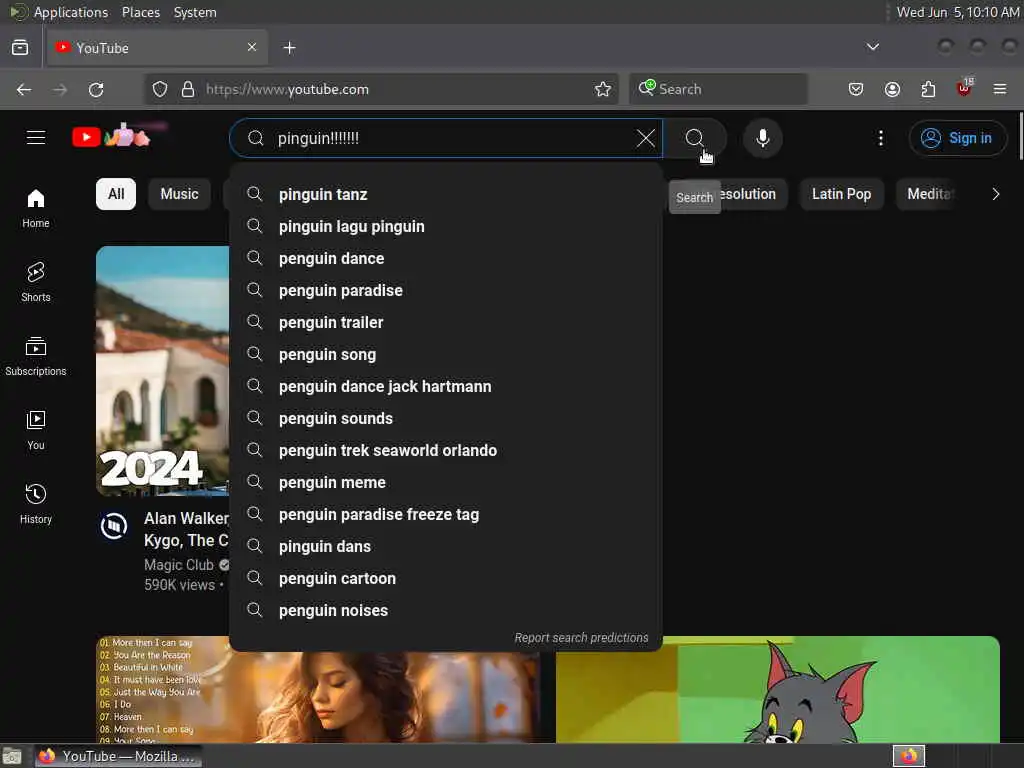Select suggestion pinguin lagu pinguin
This screenshot has width=1024, height=768.
click(446, 226)
